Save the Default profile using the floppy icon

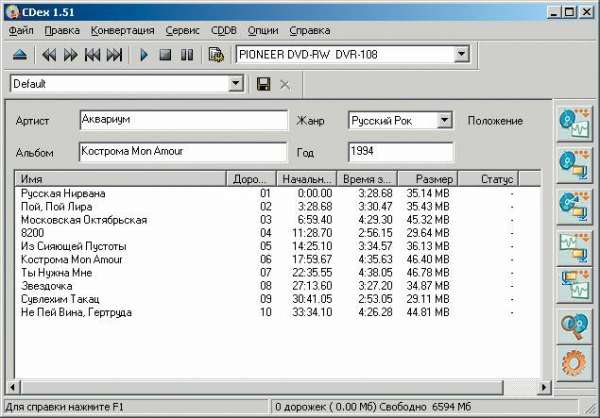(x=264, y=85)
